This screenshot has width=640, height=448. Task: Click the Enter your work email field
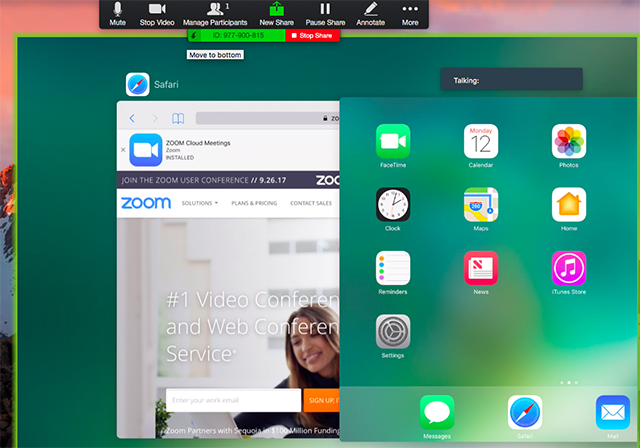233,400
